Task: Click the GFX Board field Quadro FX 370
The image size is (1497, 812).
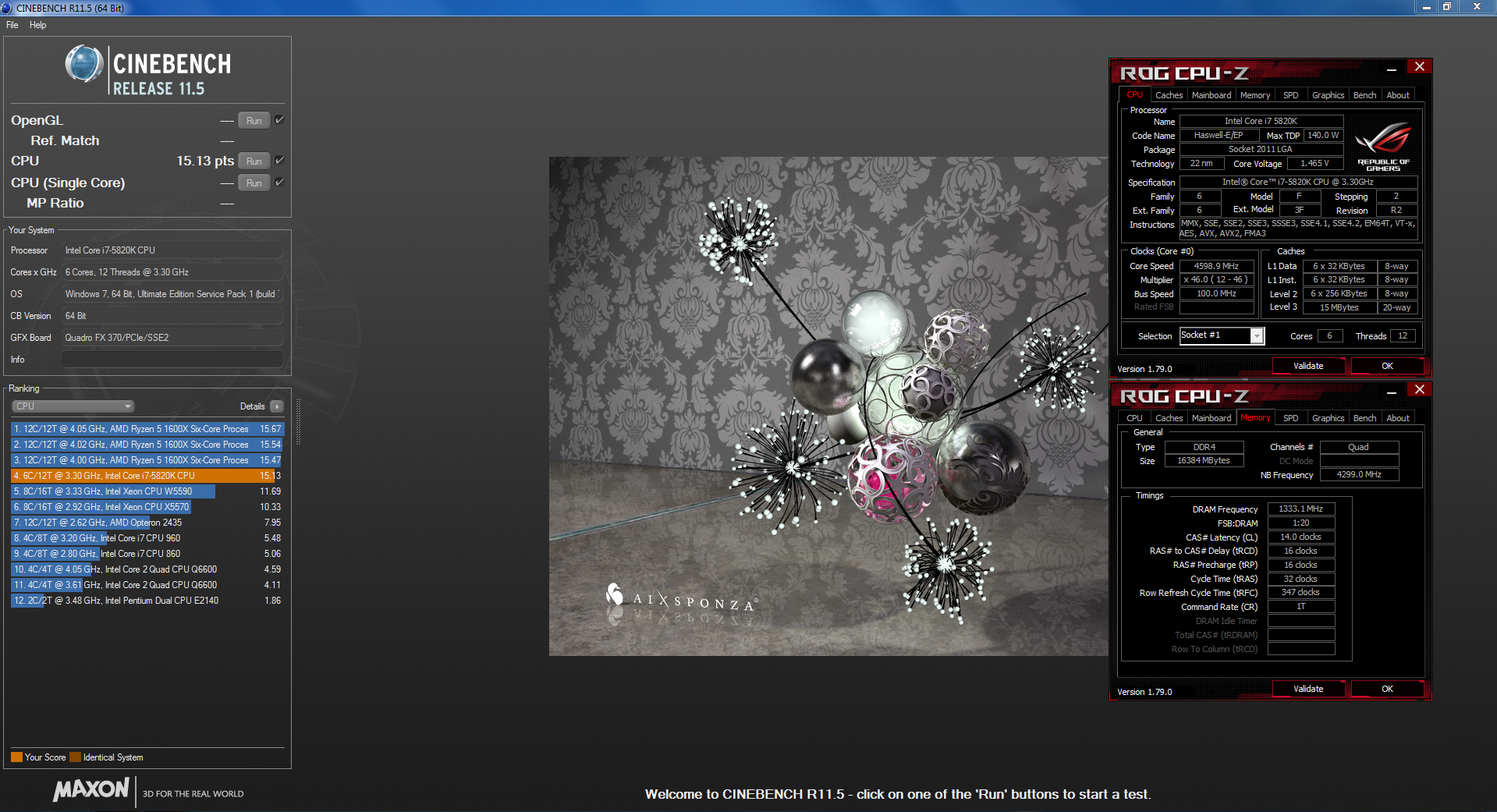Action: click(172, 338)
